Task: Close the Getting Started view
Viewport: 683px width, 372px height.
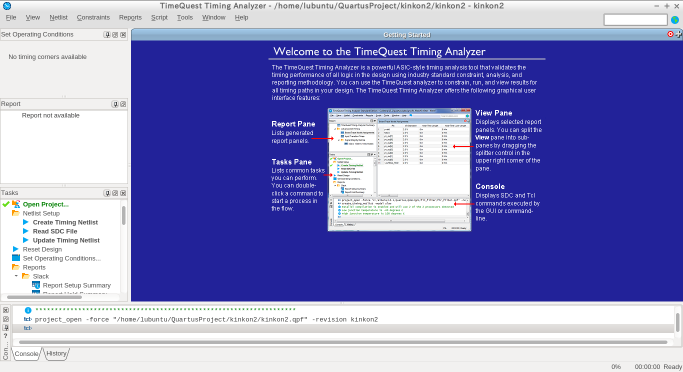Action: click(670, 34)
